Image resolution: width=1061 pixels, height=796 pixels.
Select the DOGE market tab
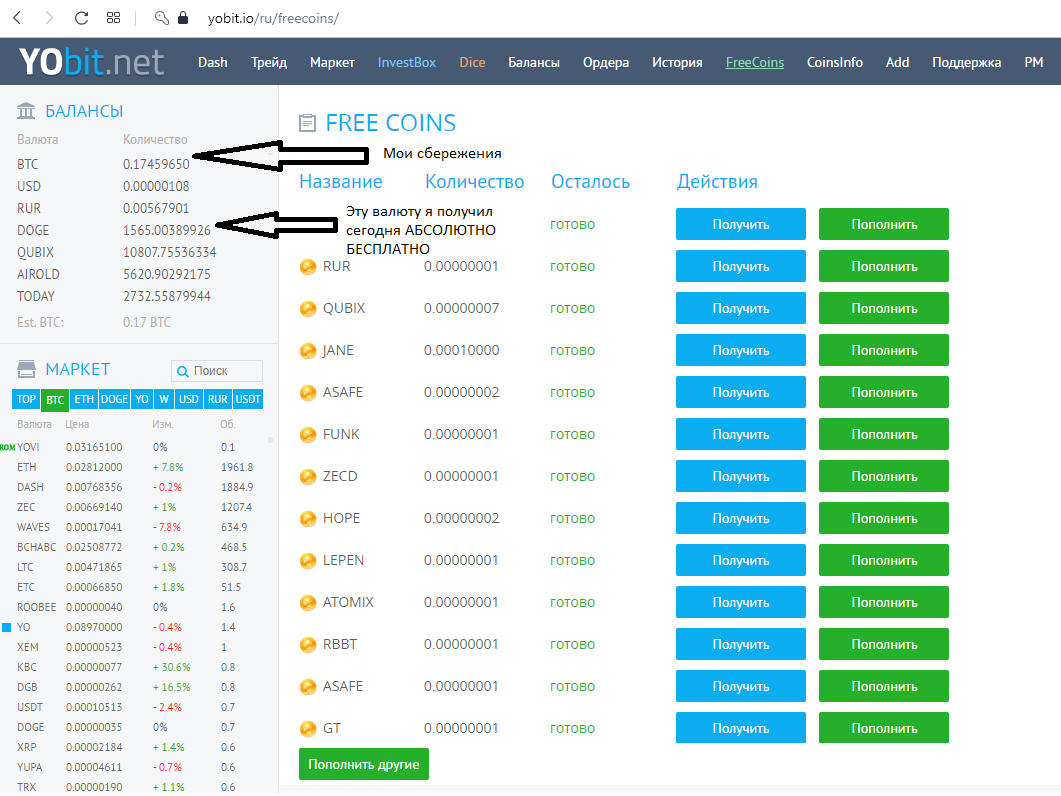(114, 399)
